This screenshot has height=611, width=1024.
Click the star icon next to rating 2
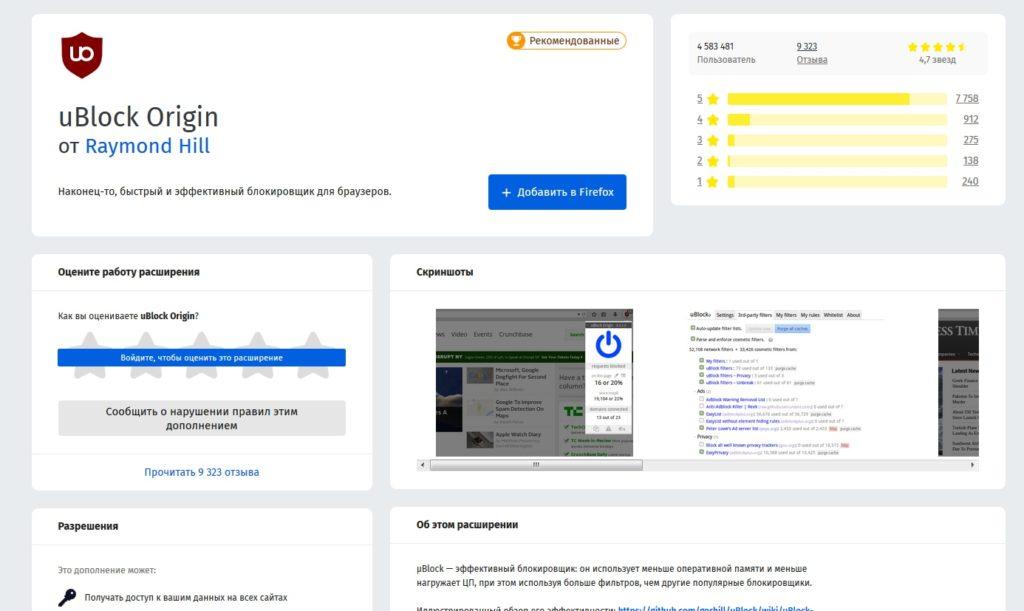pos(712,161)
